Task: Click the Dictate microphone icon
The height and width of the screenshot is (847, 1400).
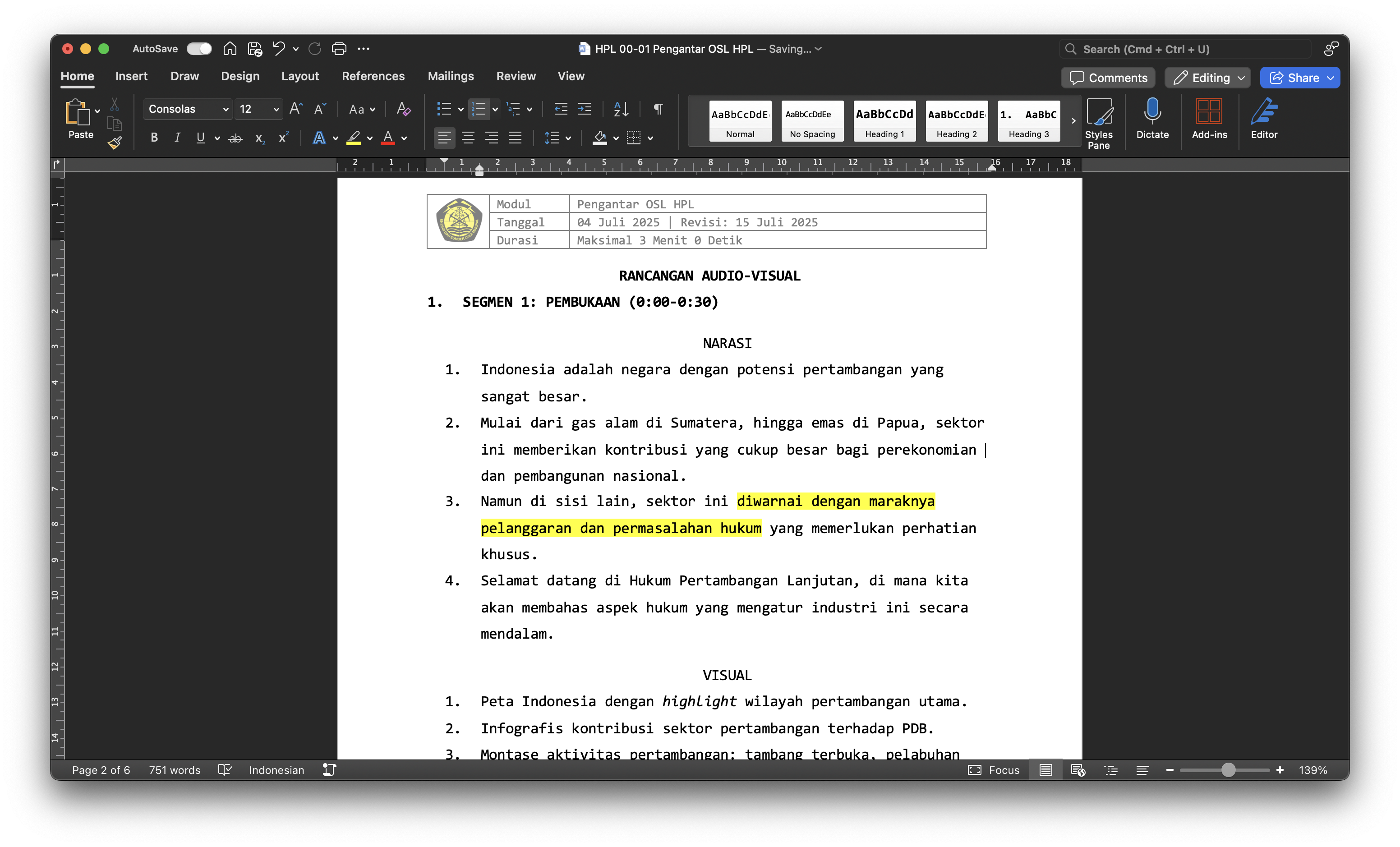Action: click(1151, 112)
